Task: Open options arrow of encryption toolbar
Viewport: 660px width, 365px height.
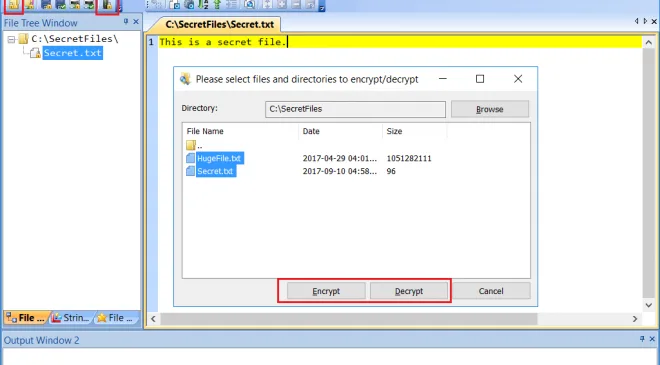Action: 120,7
